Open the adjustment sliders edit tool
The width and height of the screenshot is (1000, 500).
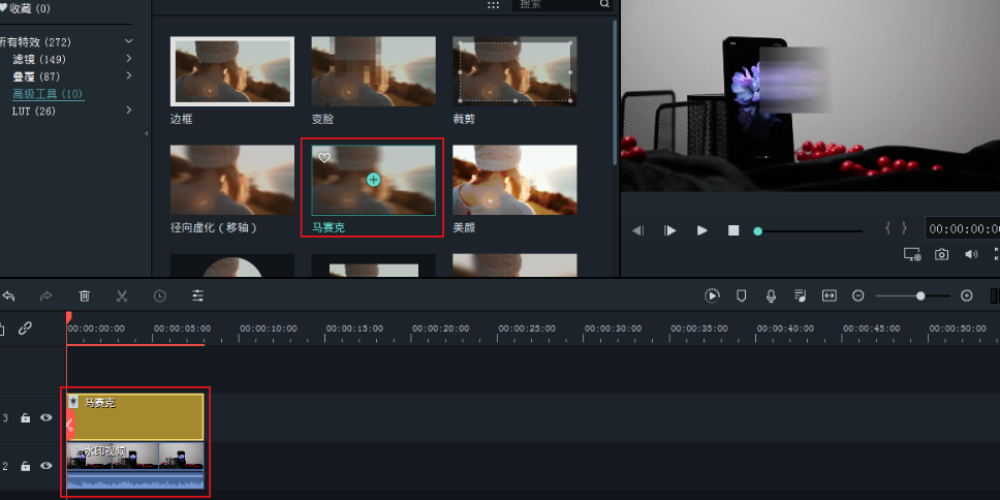[198, 296]
